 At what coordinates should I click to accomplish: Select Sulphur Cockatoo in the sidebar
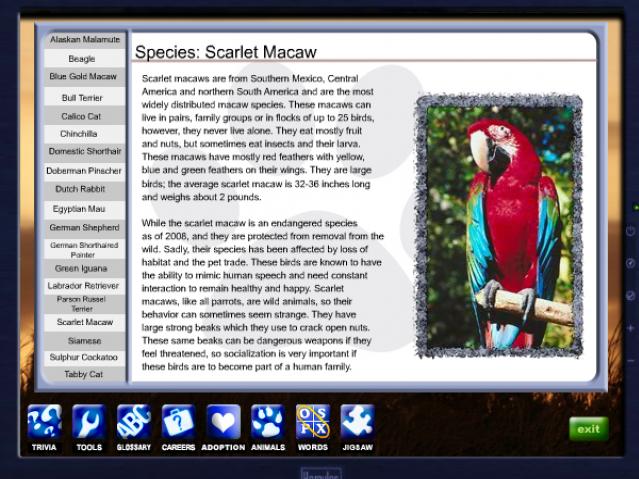click(x=84, y=357)
